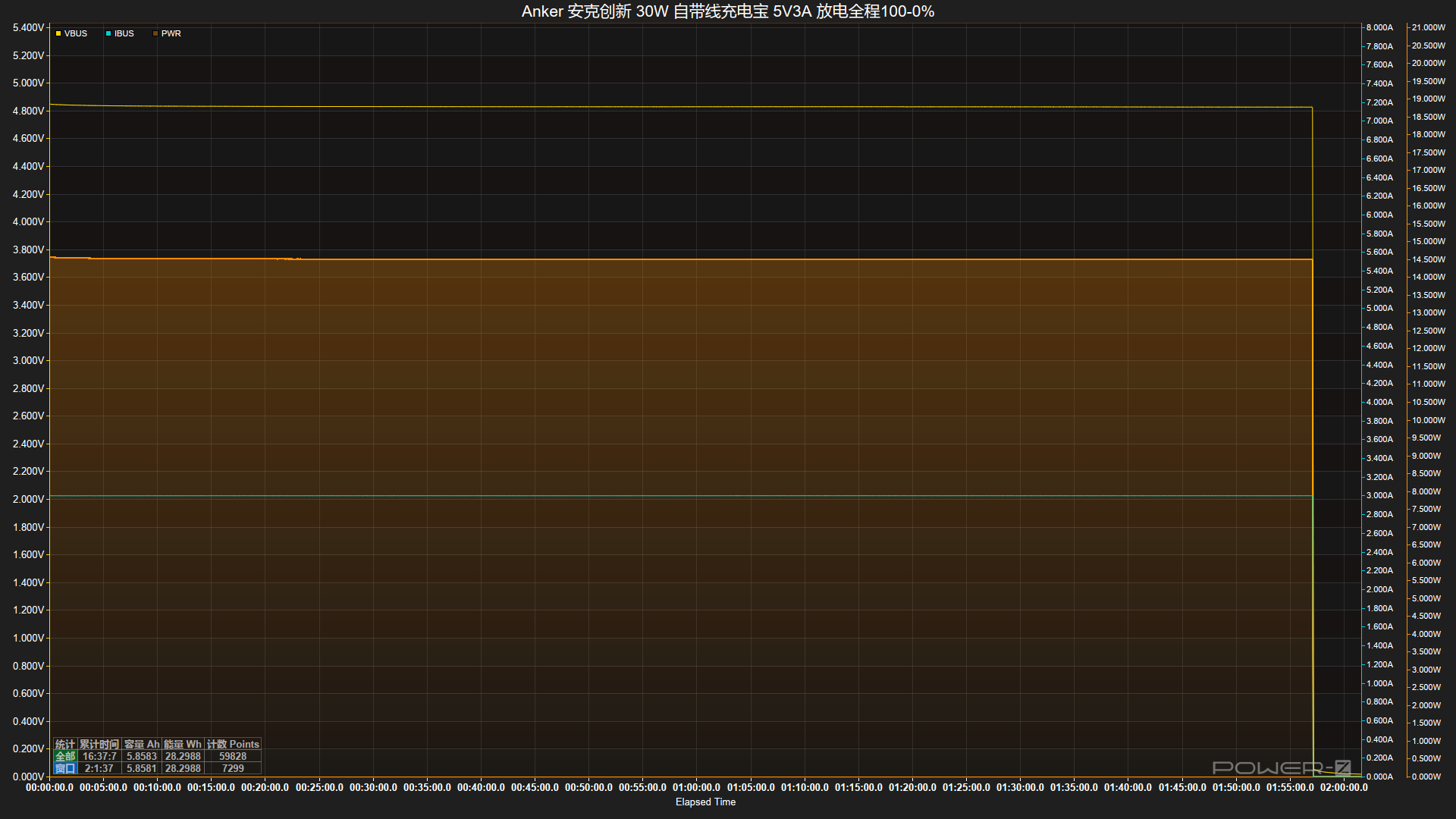Click the 5.400V label on voltage axis

28,27
